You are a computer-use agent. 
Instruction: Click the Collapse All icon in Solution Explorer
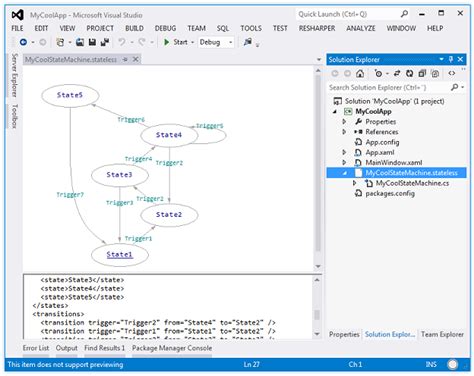pyautogui.click(x=422, y=73)
